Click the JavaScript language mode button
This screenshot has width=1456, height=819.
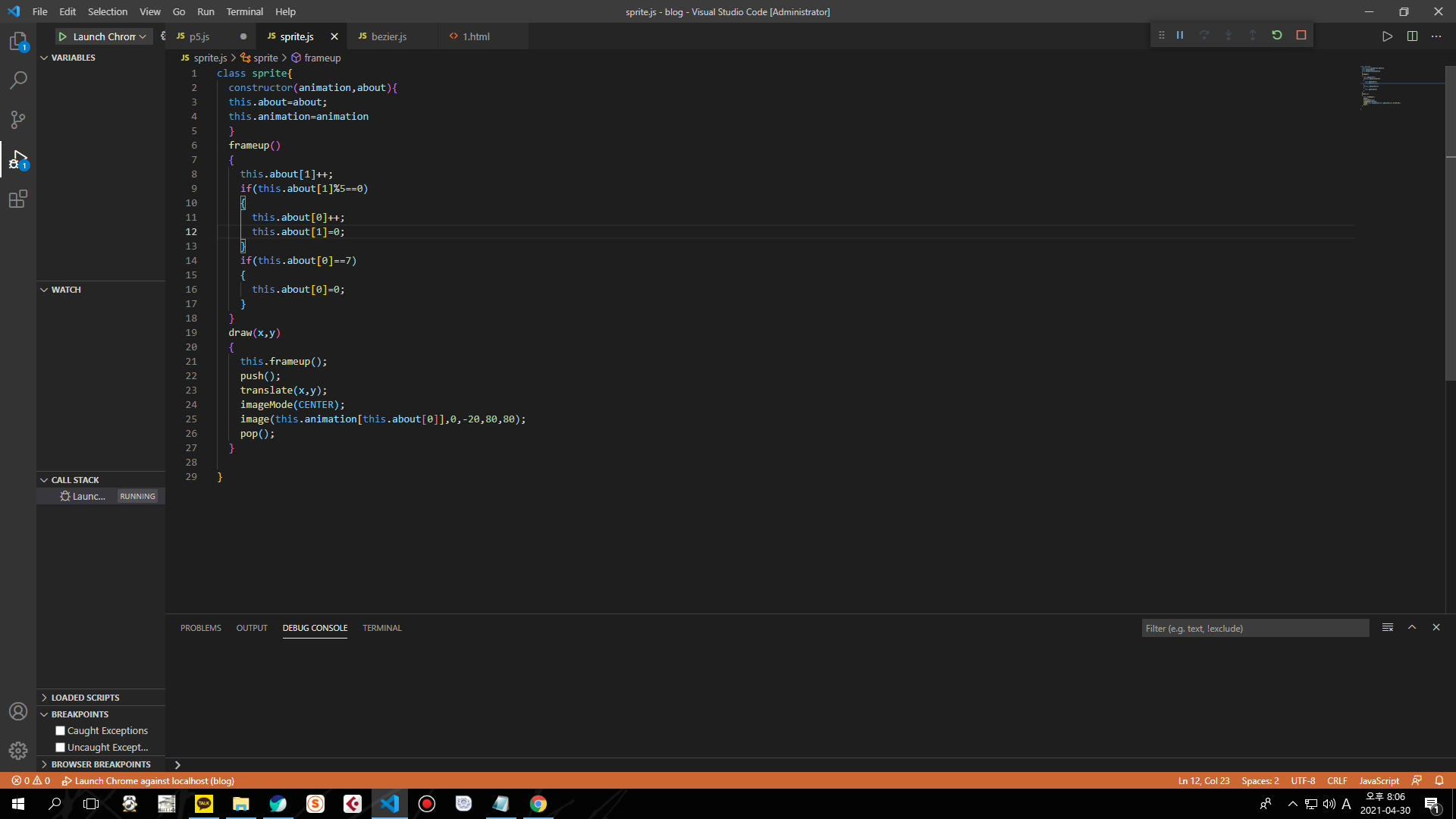click(1379, 781)
